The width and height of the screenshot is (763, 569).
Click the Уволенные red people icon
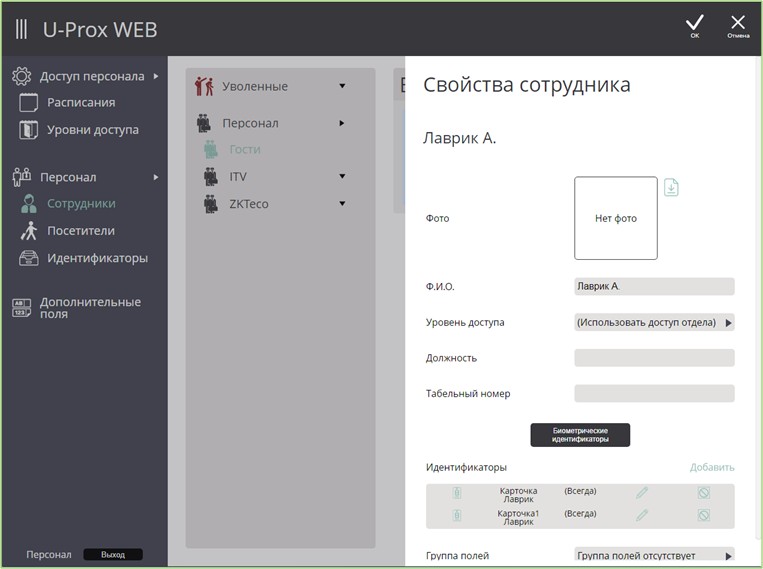coord(204,86)
